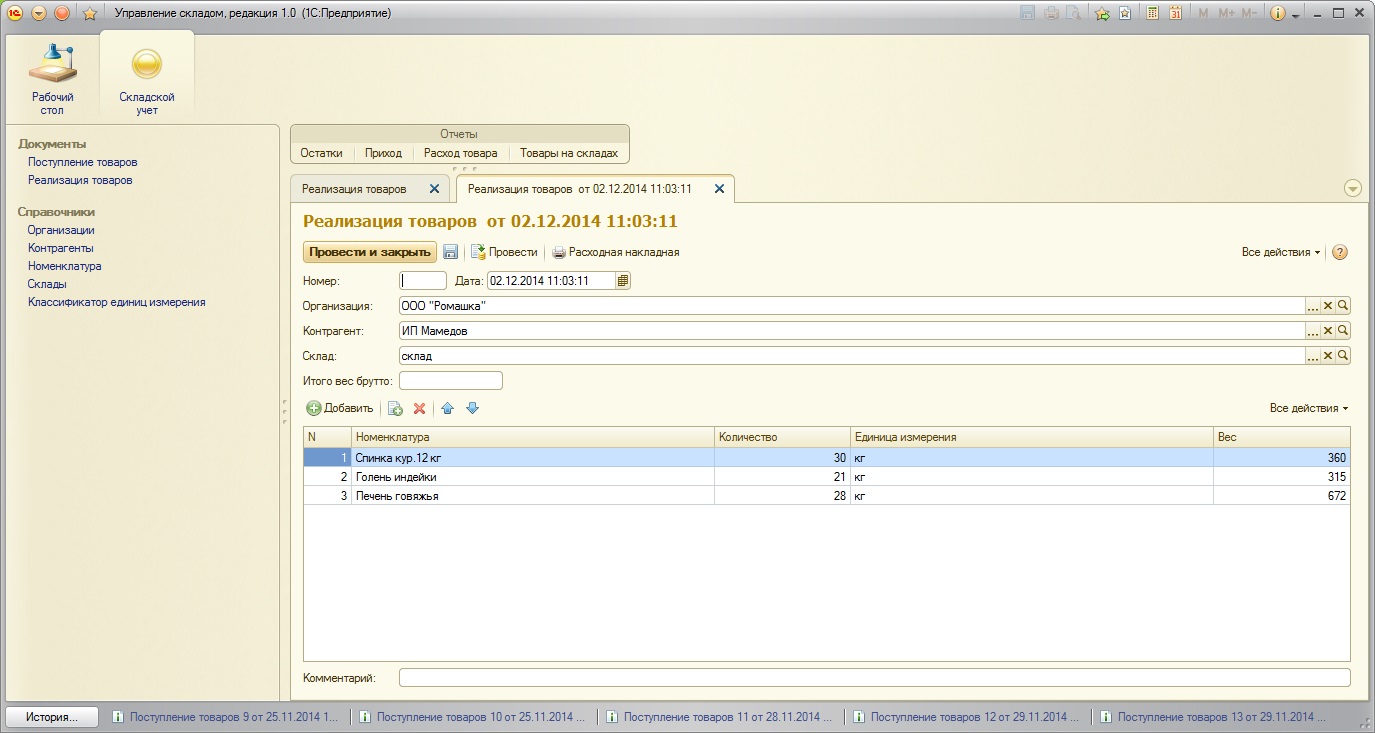The width and height of the screenshot is (1375, 733).
Task: Click the Расходная накладная print button
Action: (616, 252)
